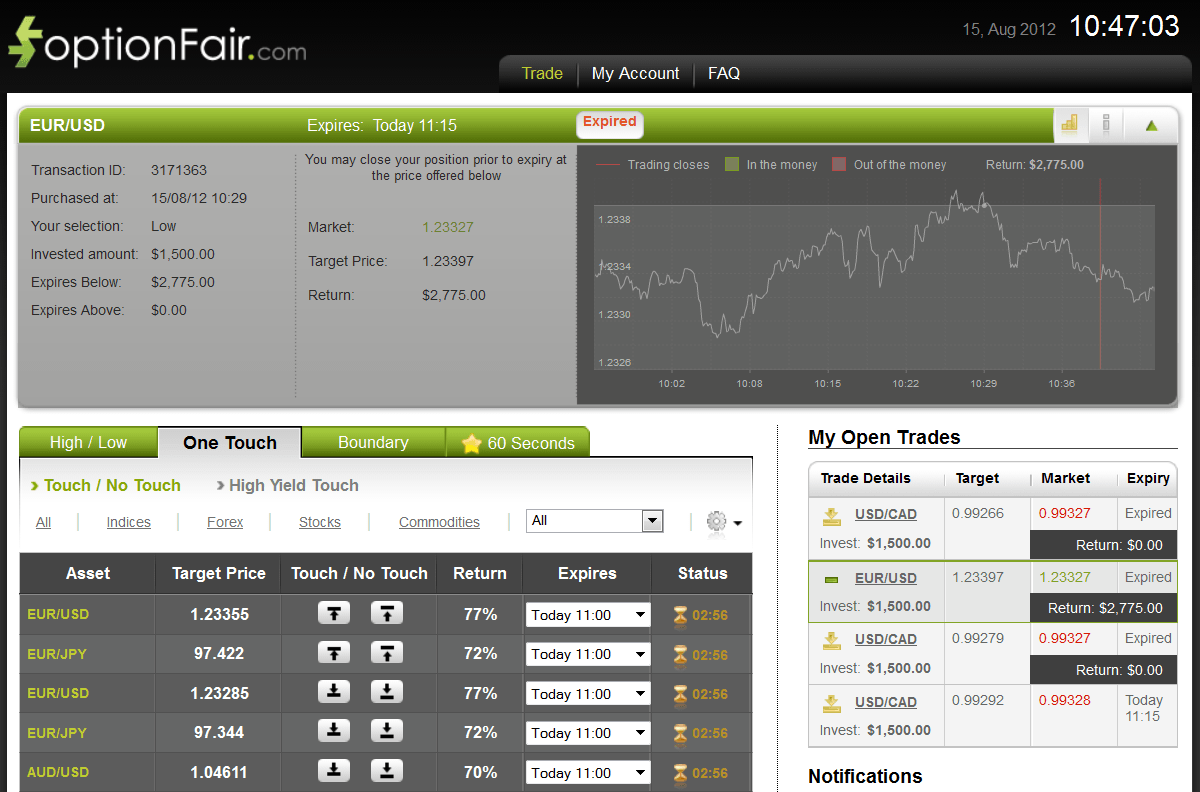This screenshot has width=1200, height=792.
Task: Open Expires dropdown in EUR/JPY 97.422 row
Action: [588, 654]
